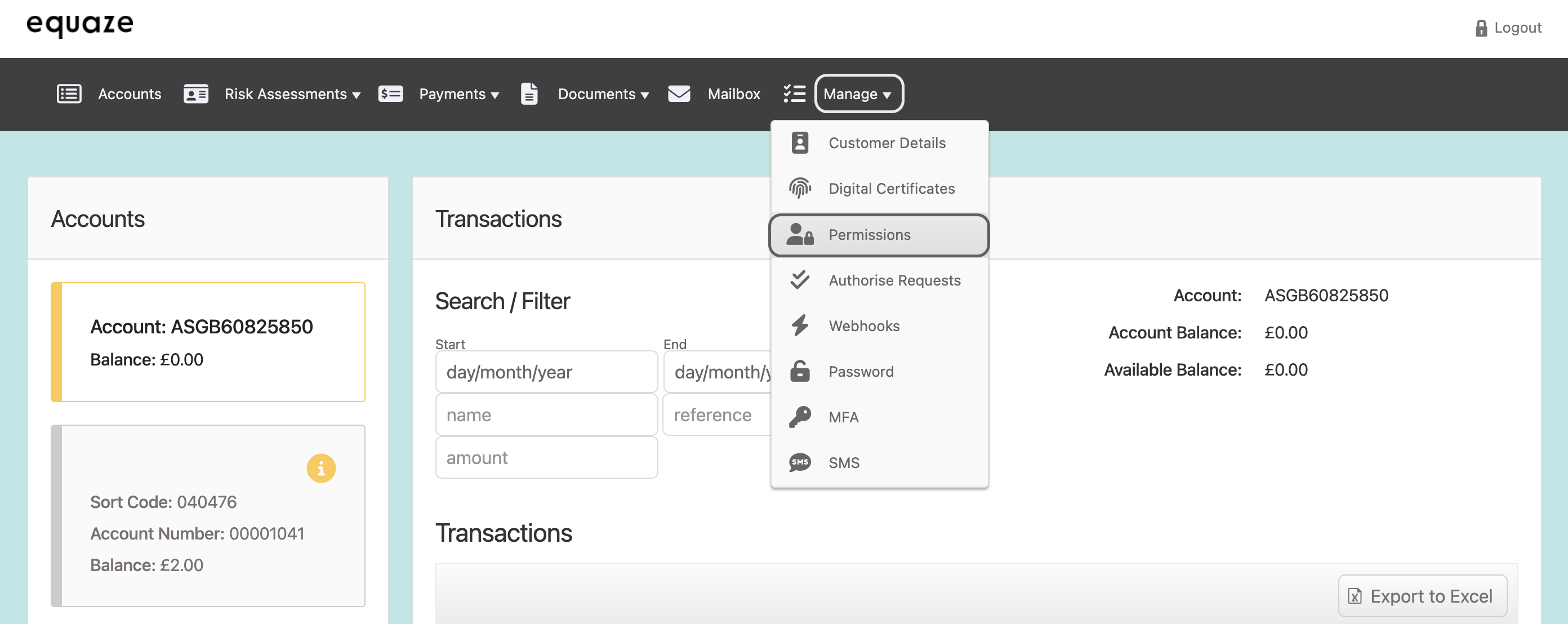This screenshot has height=624, width=1568.
Task: Choose Authorise Requests menu entry
Action: pos(894,280)
